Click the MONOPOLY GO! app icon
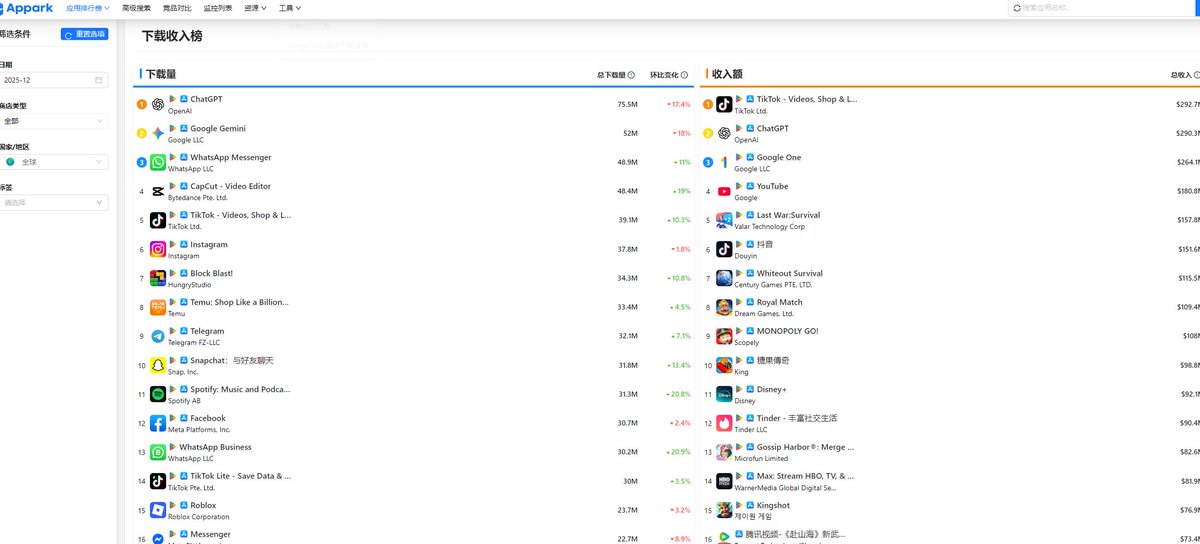Viewport: 1200px width, 544px height. click(724, 337)
